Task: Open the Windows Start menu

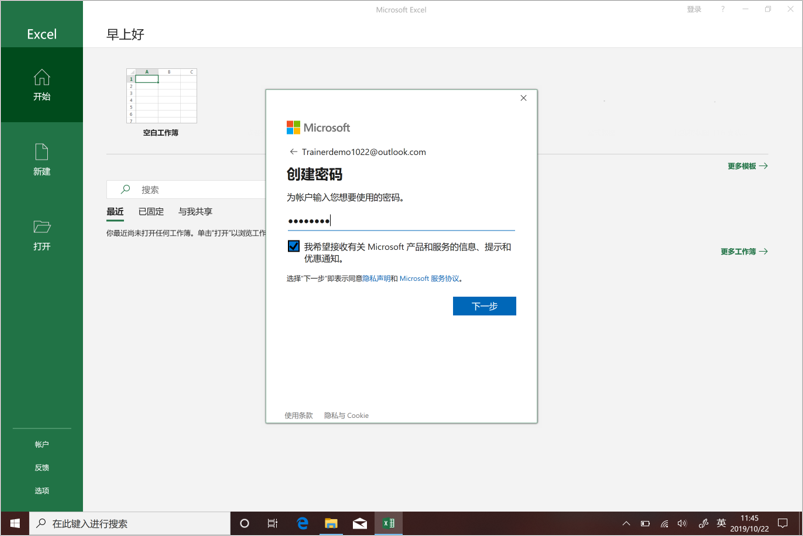Action: click(x=15, y=523)
